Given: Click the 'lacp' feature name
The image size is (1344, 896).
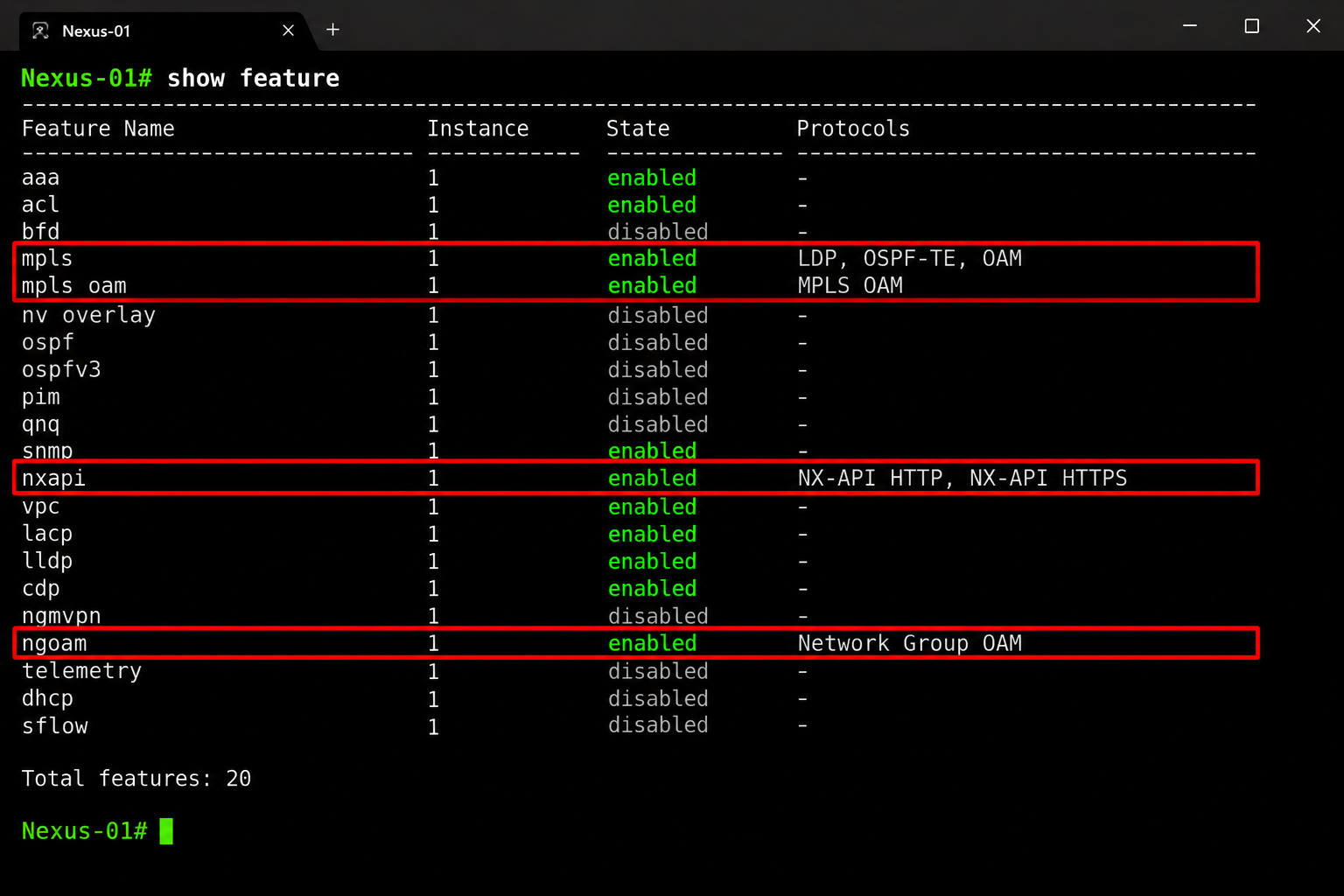Looking at the screenshot, I should pyautogui.click(x=47, y=534).
